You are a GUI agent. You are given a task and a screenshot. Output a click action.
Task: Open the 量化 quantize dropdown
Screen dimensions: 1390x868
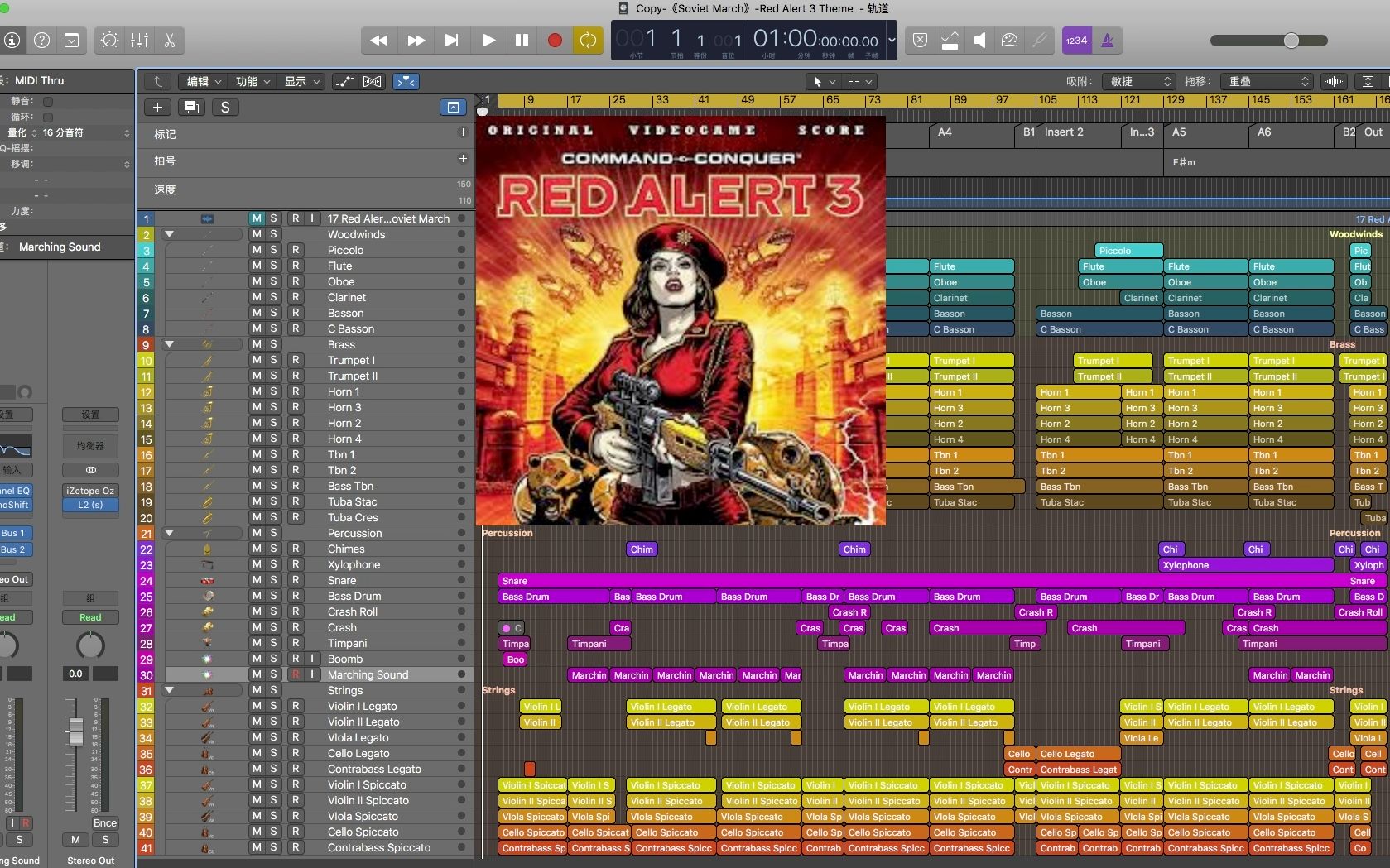tap(86, 132)
